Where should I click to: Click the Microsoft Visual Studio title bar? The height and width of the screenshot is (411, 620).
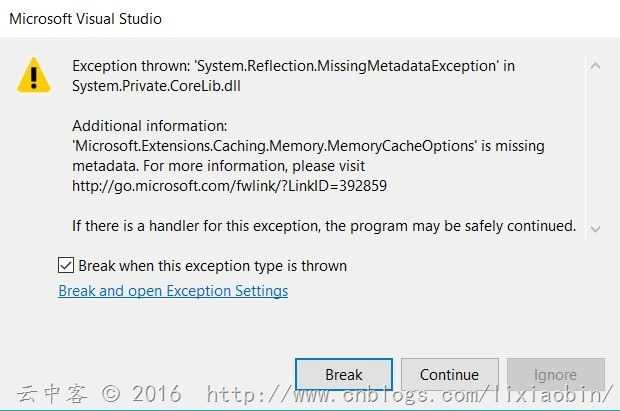pyautogui.click(x=310, y=19)
